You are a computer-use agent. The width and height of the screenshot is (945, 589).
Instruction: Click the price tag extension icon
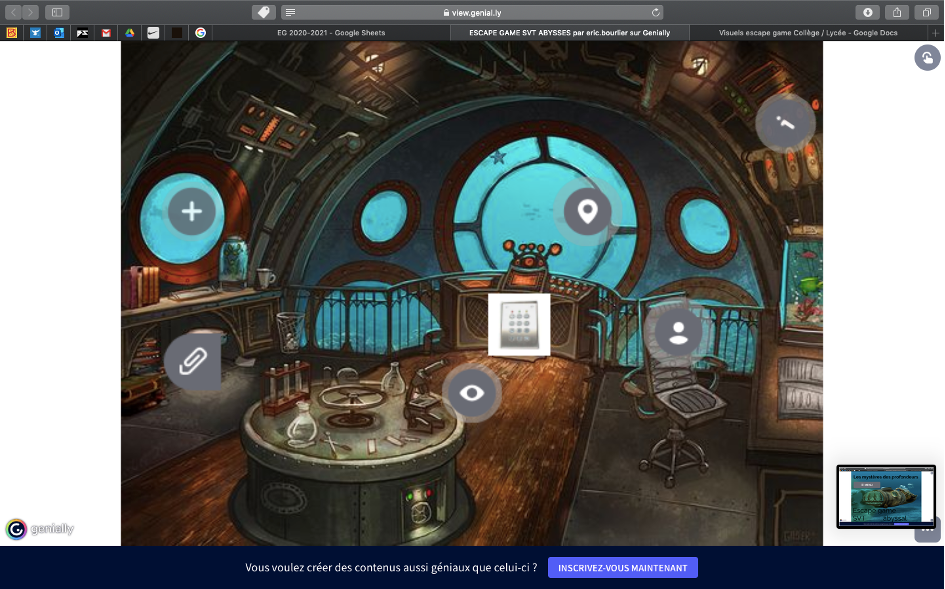coord(263,12)
